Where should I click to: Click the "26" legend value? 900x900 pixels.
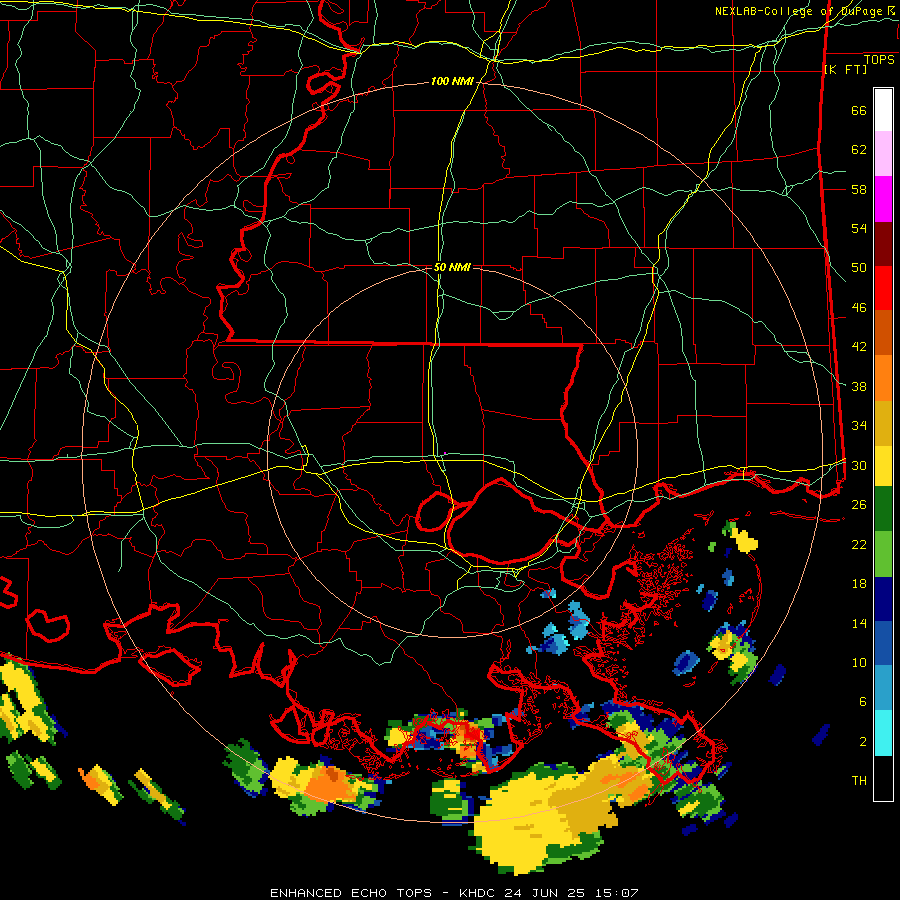click(x=859, y=505)
